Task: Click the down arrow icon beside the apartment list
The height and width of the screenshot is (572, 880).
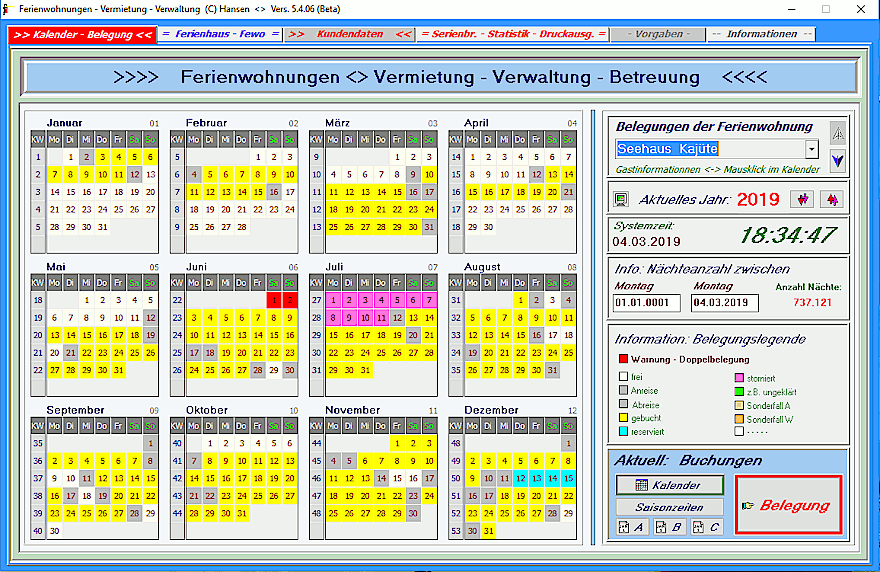Action: click(x=838, y=160)
